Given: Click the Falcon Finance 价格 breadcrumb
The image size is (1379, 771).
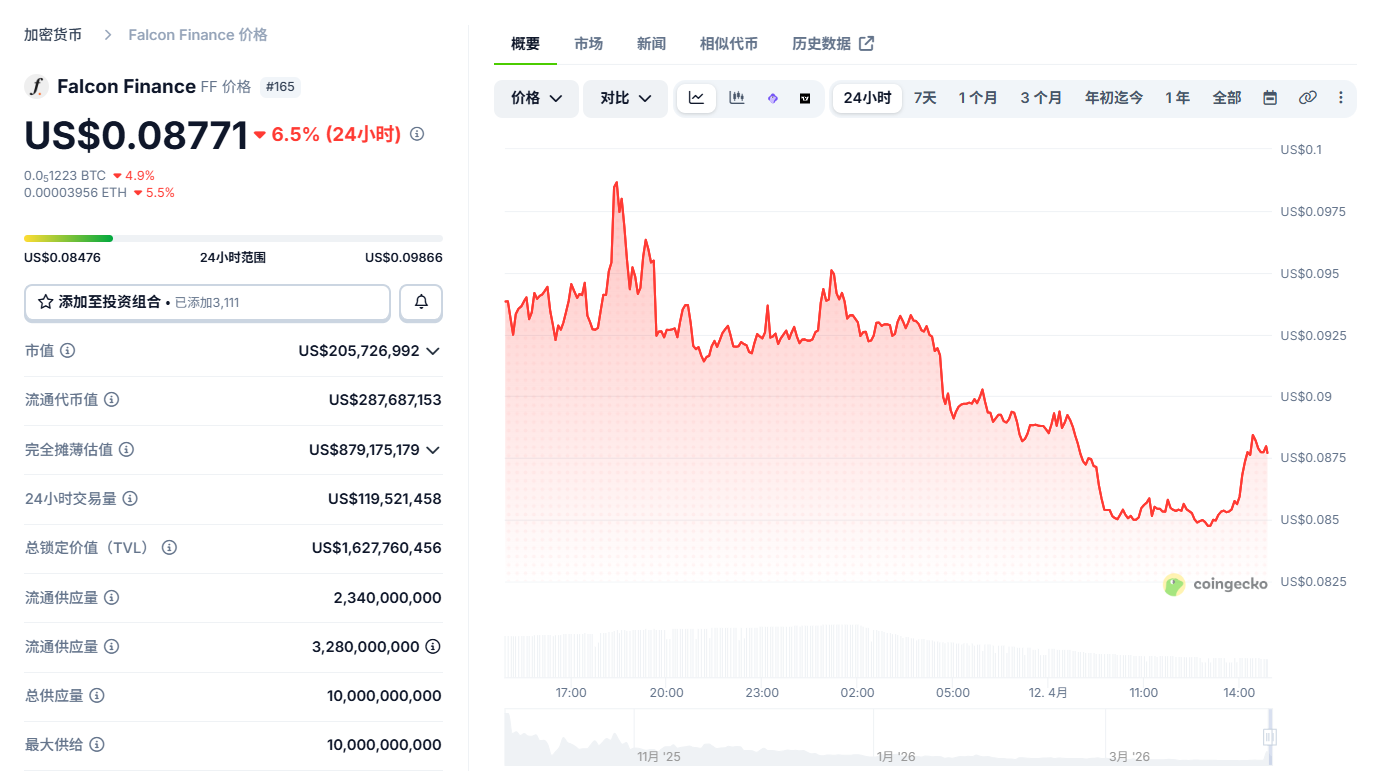Looking at the screenshot, I should point(198,35).
